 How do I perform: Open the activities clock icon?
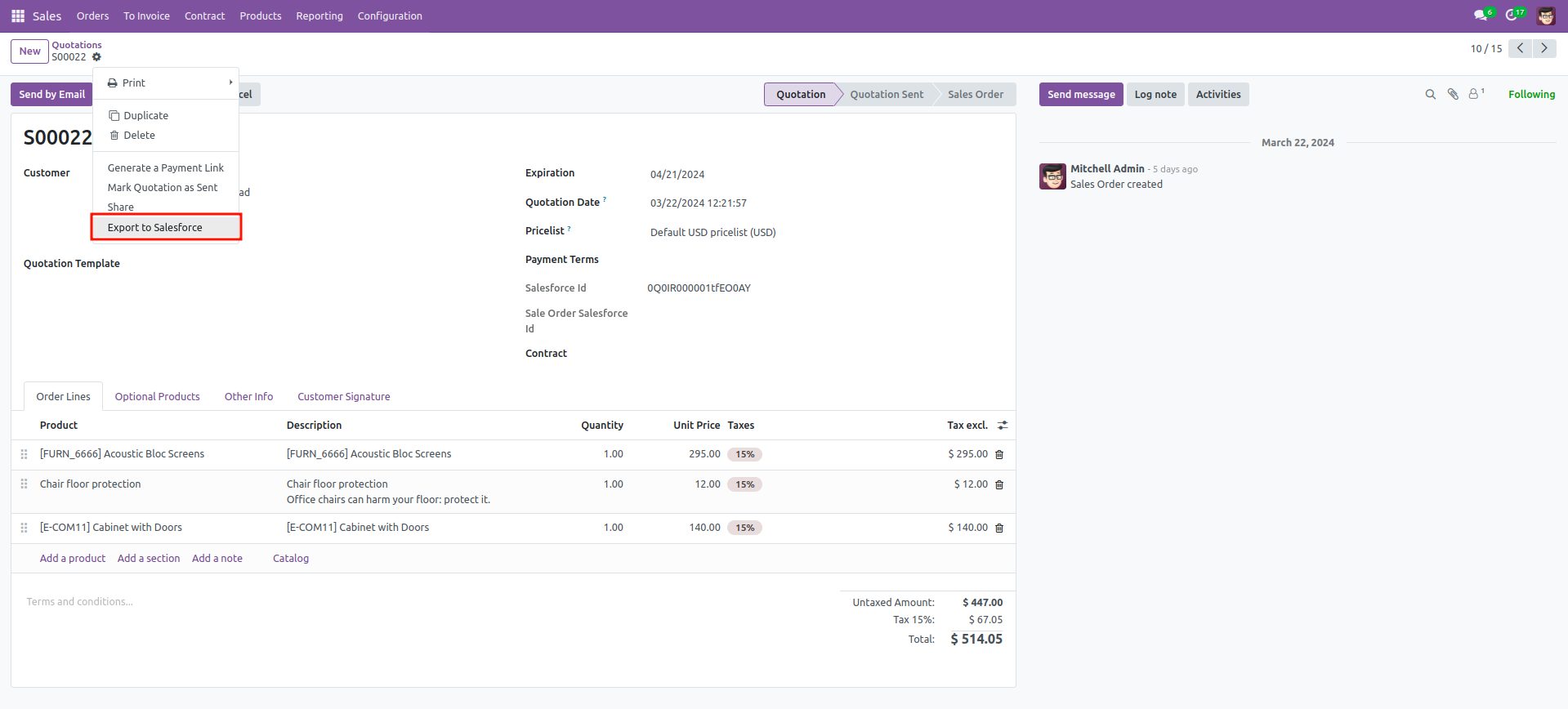pos(1512,16)
